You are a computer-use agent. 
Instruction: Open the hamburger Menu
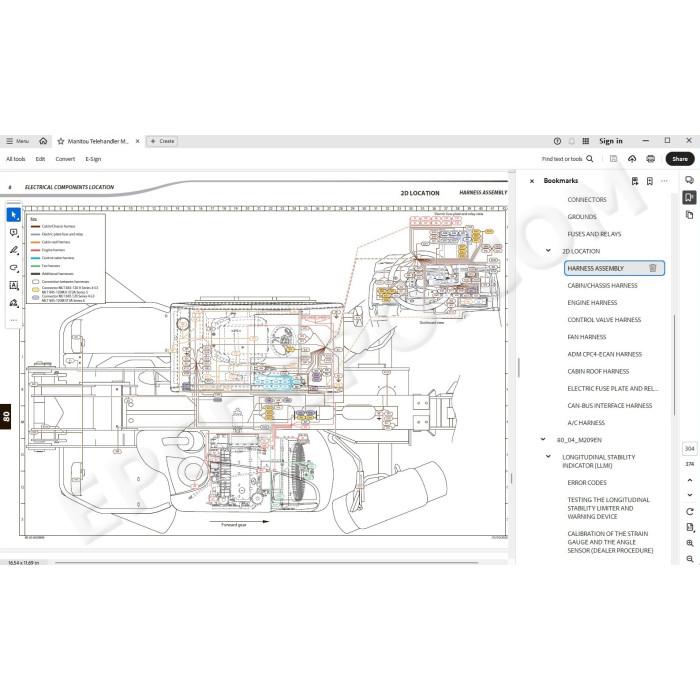pos(17,141)
